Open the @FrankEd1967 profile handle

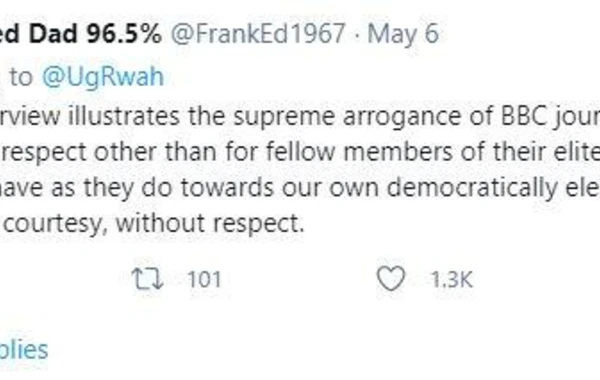pyautogui.click(x=258, y=34)
